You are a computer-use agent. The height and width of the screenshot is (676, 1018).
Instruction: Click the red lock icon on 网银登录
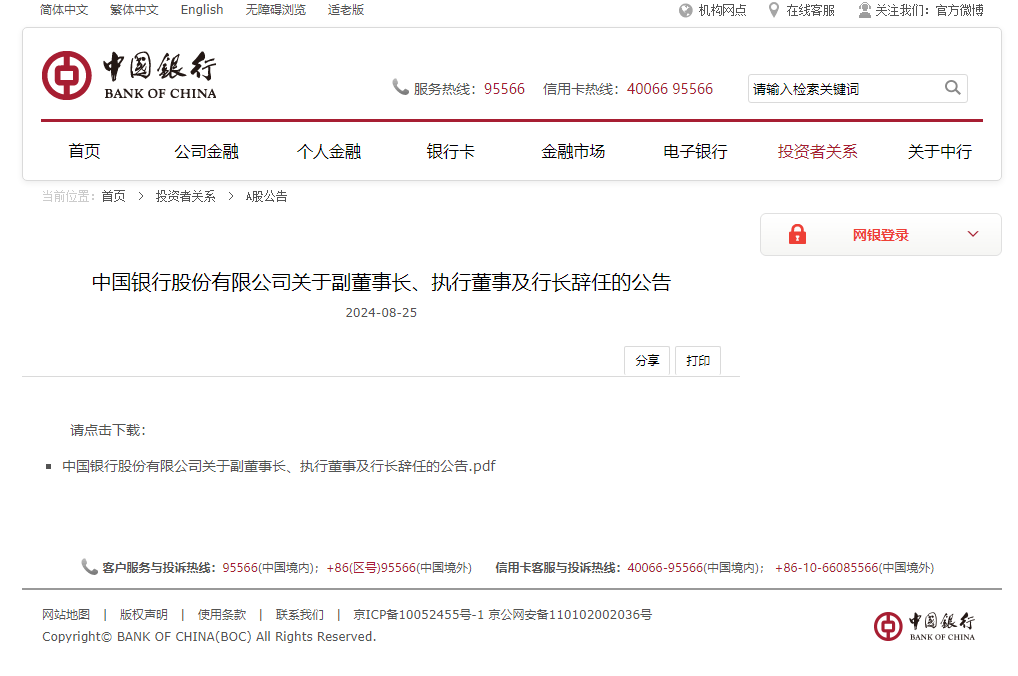(x=797, y=233)
